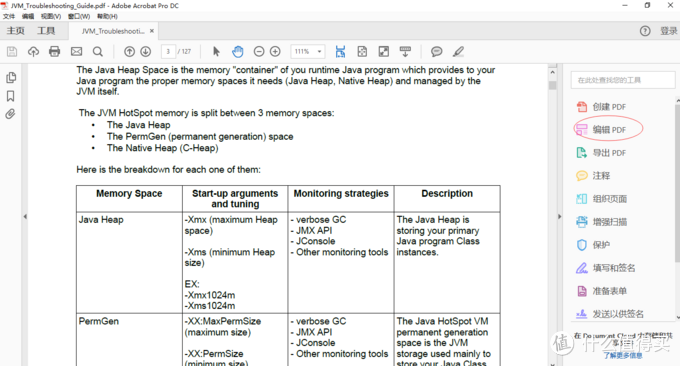This screenshot has height=366, width=680.
Task: Print the document via printer icon
Action: [x=55, y=52]
